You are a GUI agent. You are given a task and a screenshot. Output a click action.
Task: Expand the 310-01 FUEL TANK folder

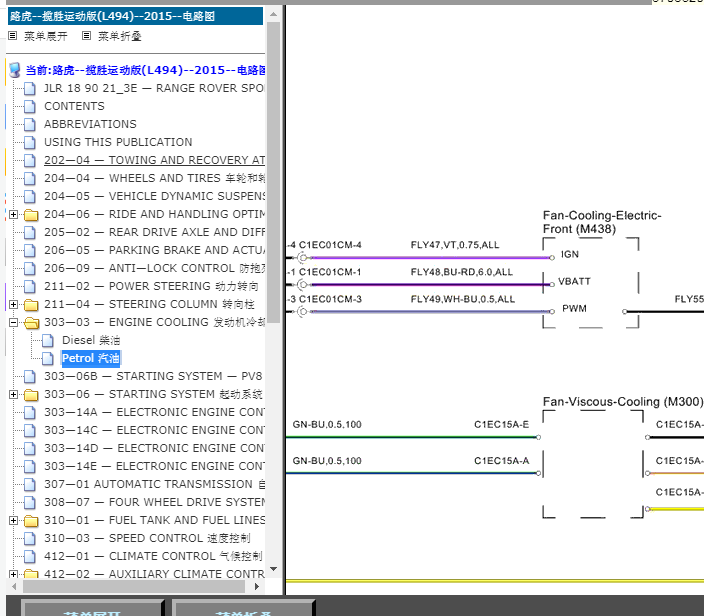(x=13, y=520)
